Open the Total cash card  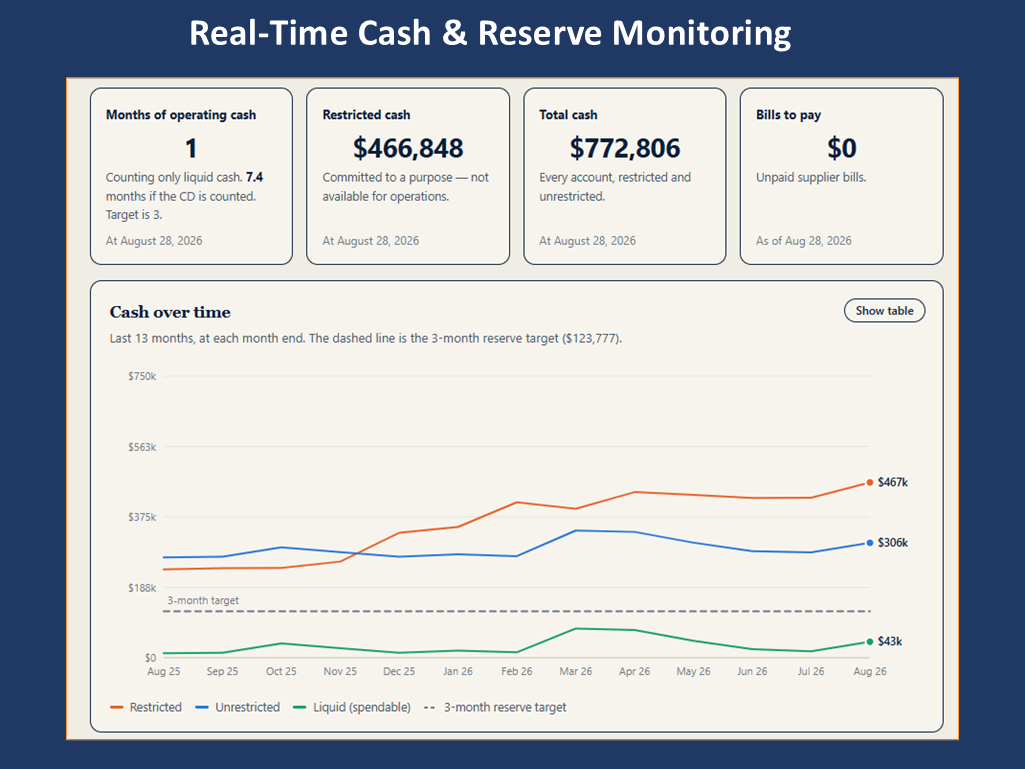click(625, 177)
